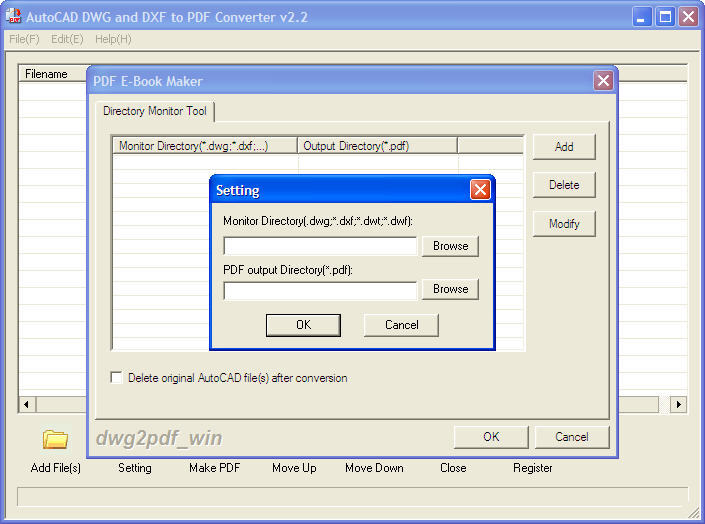Focus the PDF output Directory input field
This screenshot has height=524, width=705.
pyautogui.click(x=320, y=291)
